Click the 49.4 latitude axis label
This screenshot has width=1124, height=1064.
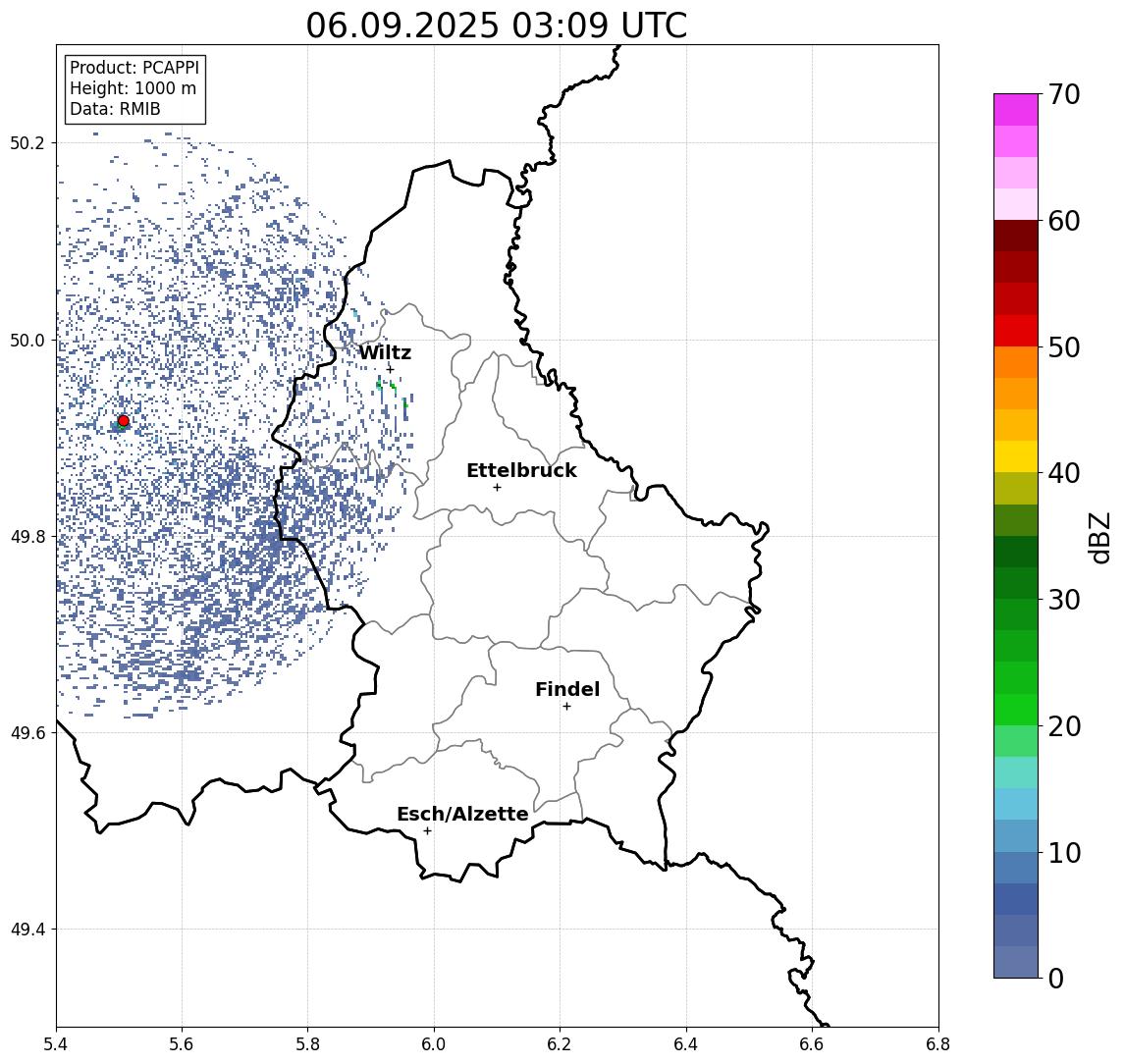tap(27, 930)
